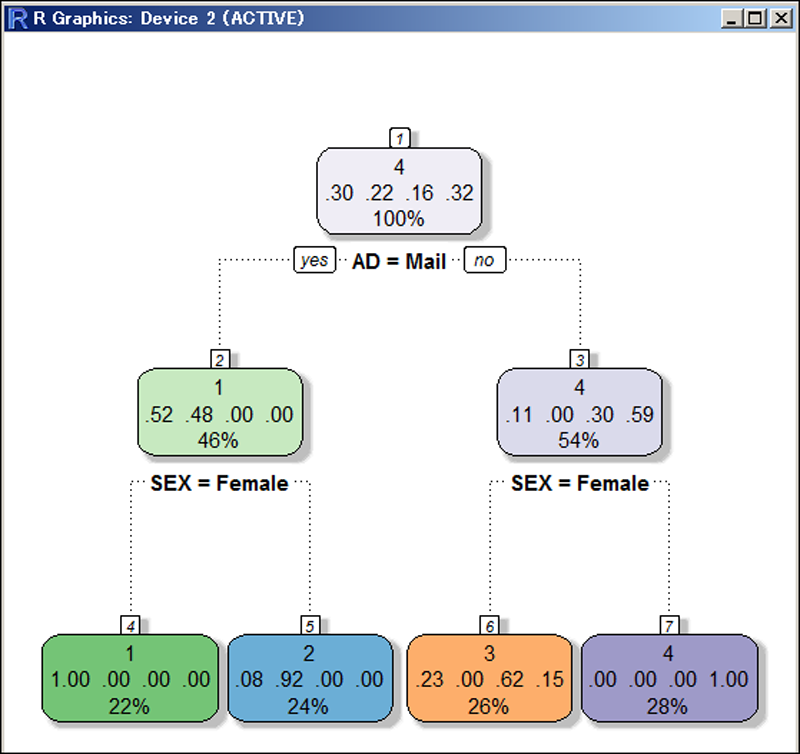800x754 pixels.
Task: Click the 'no' branch label
Action: click(x=484, y=260)
